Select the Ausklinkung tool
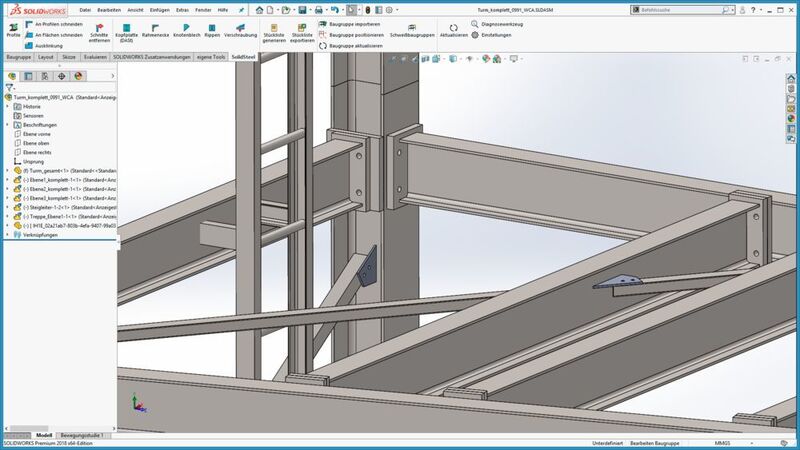The image size is (800, 450). pos(44,45)
